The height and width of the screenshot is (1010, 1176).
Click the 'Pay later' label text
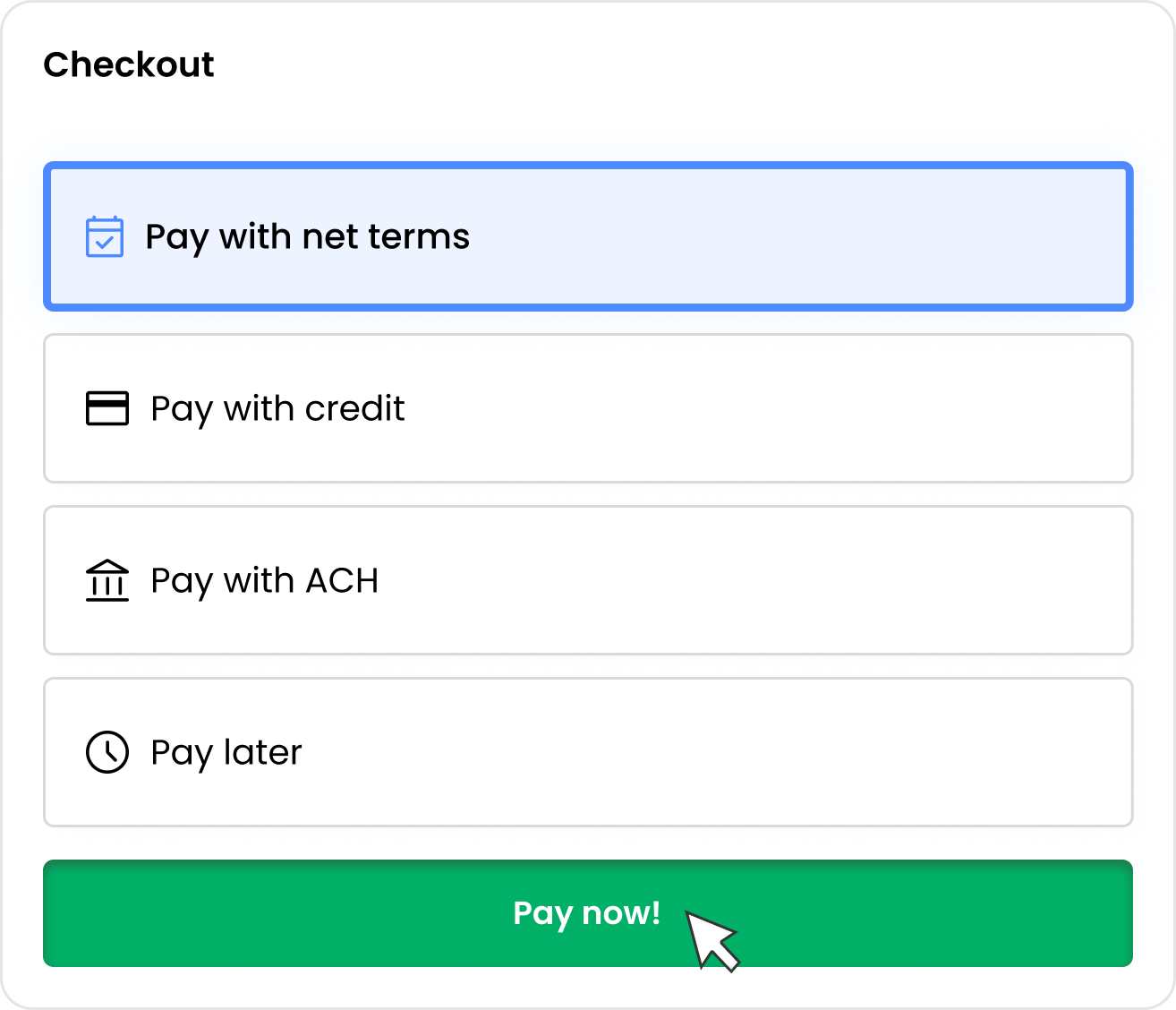(x=226, y=753)
